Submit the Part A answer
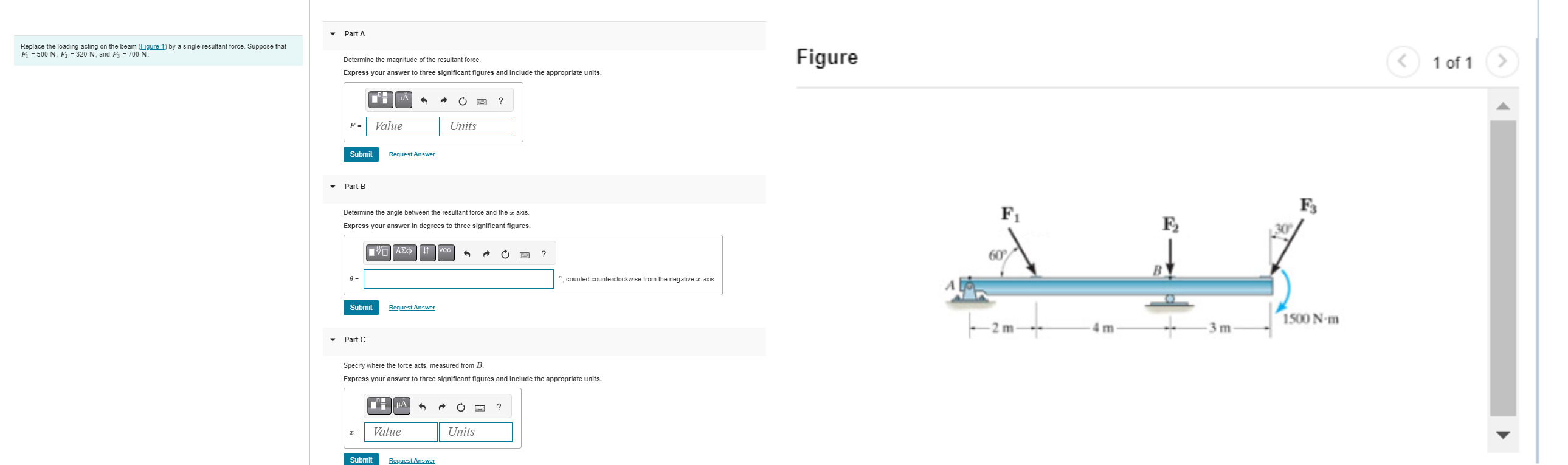Image resolution: width=1568 pixels, height=465 pixels. pos(361,154)
